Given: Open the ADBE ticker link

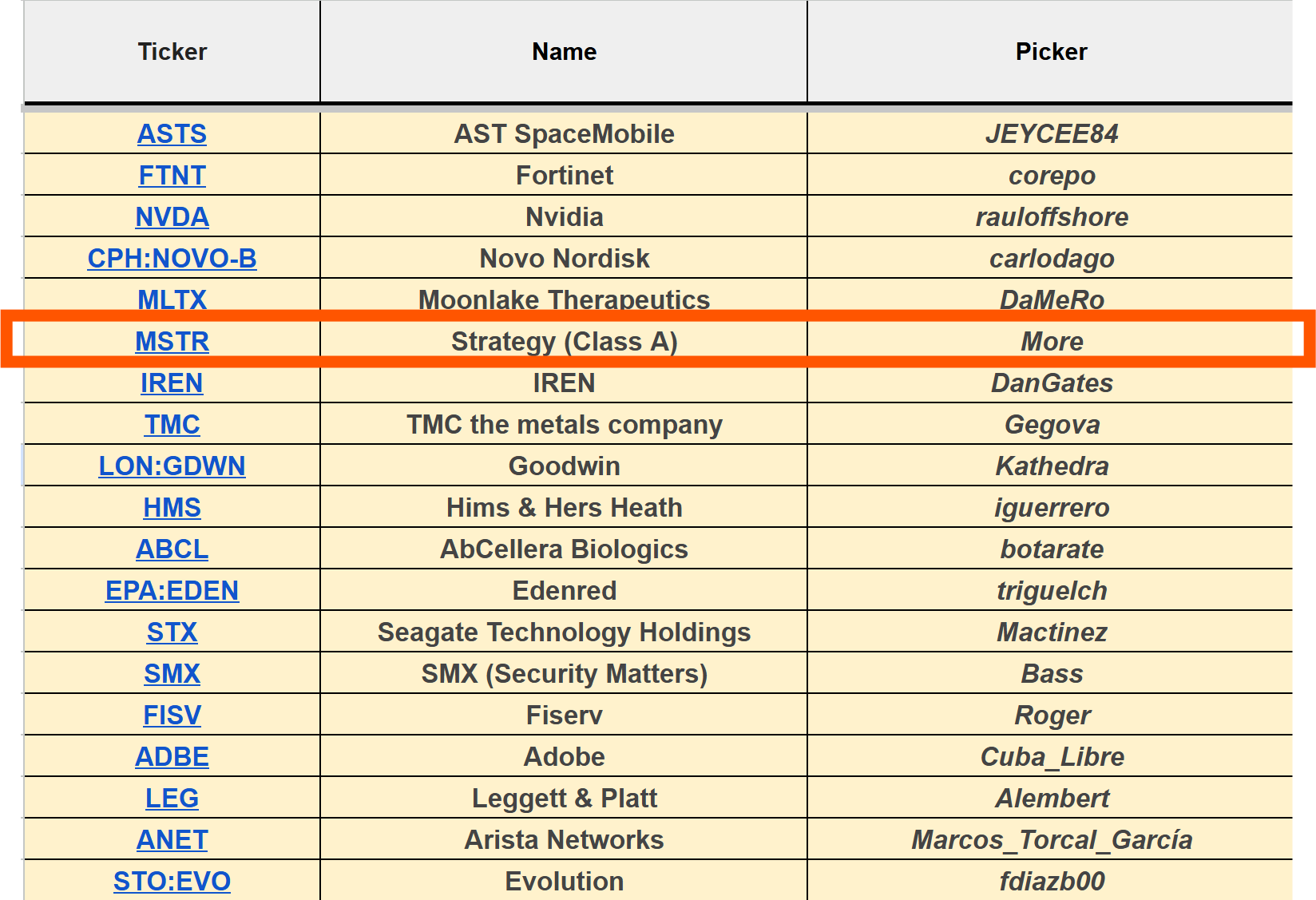Looking at the screenshot, I should point(172,757).
